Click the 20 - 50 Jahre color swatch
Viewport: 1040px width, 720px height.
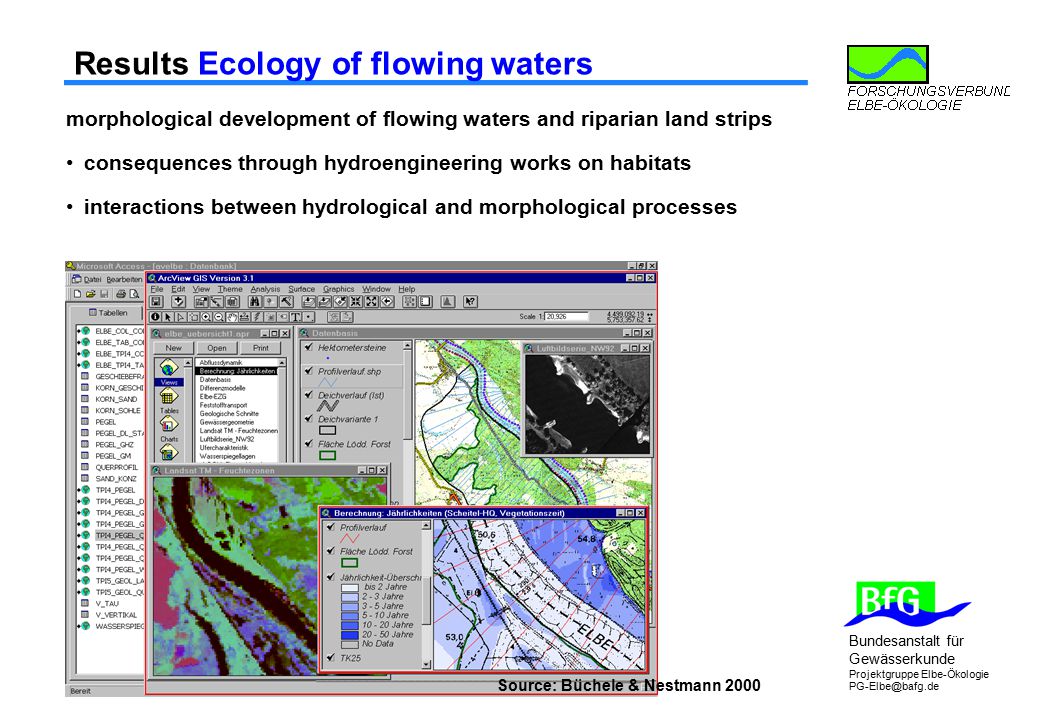click(x=350, y=634)
